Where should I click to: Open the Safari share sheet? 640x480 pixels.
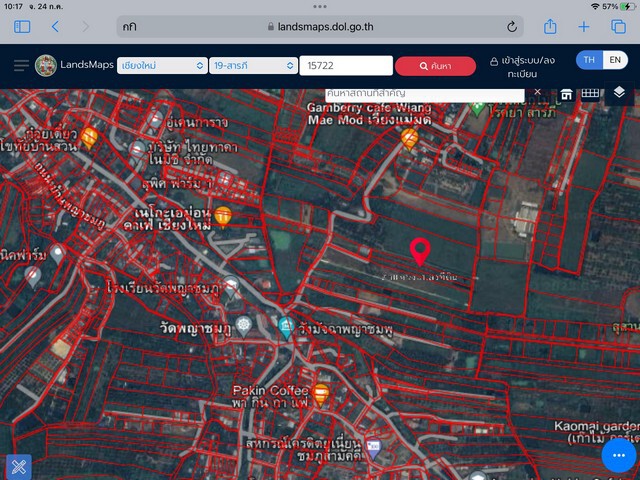click(550, 27)
